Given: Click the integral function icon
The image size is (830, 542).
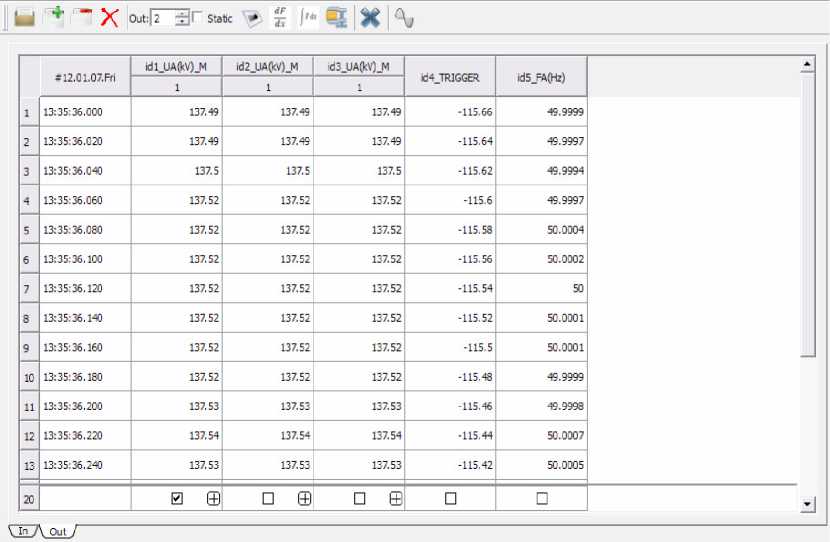Looking at the screenshot, I should tap(308, 17).
